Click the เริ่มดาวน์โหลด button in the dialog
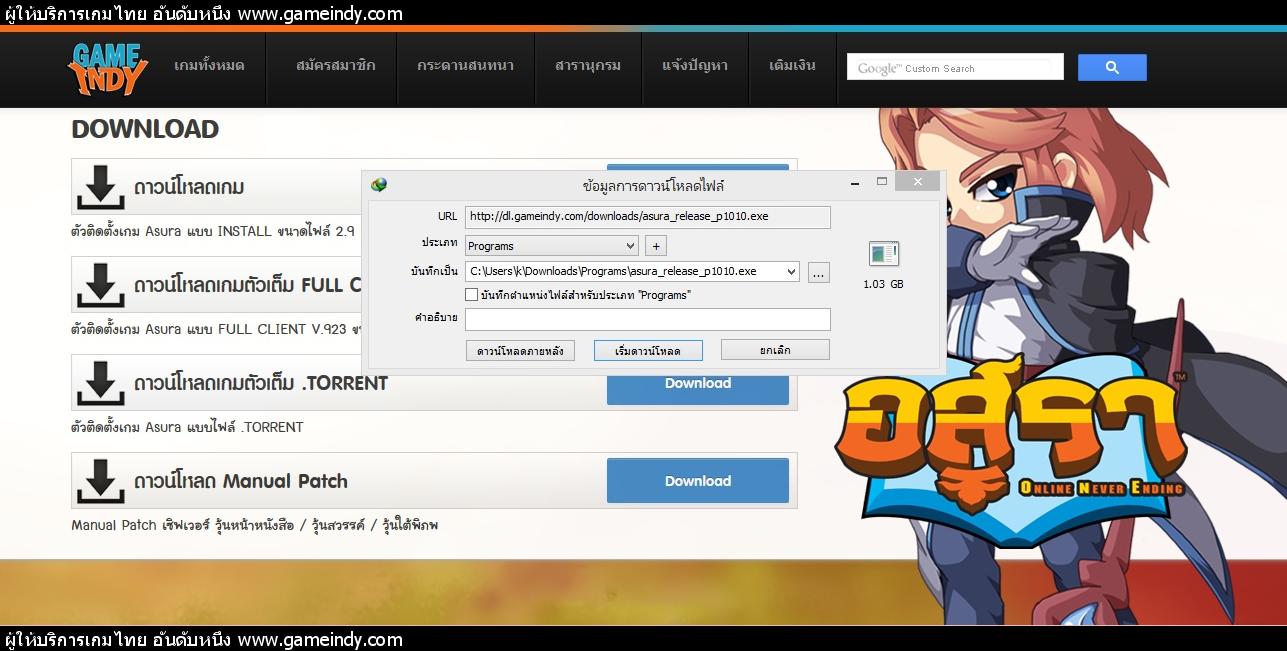This screenshot has width=1287, height=651. coord(648,350)
